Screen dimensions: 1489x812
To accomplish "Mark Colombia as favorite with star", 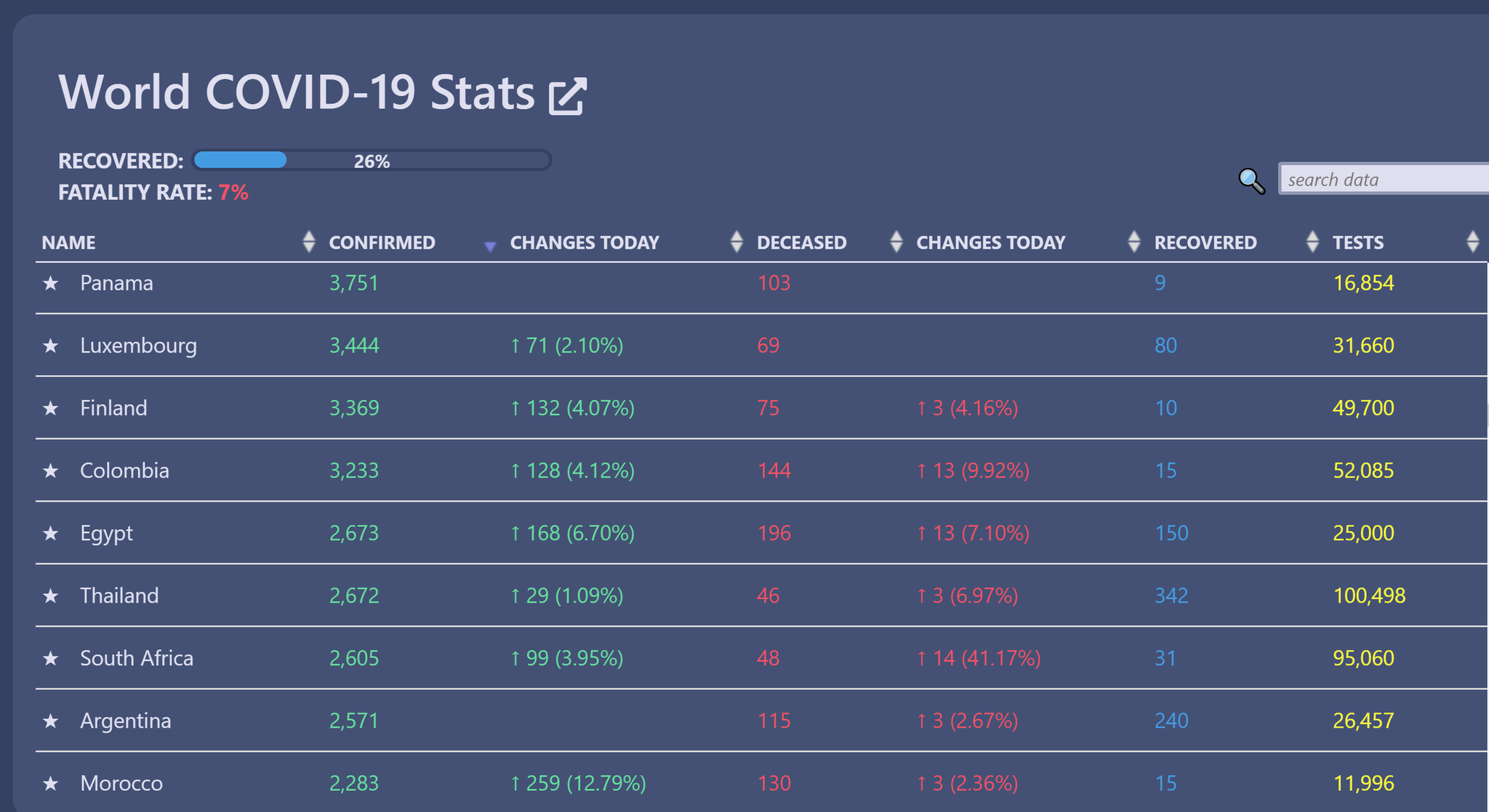I will (50, 470).
